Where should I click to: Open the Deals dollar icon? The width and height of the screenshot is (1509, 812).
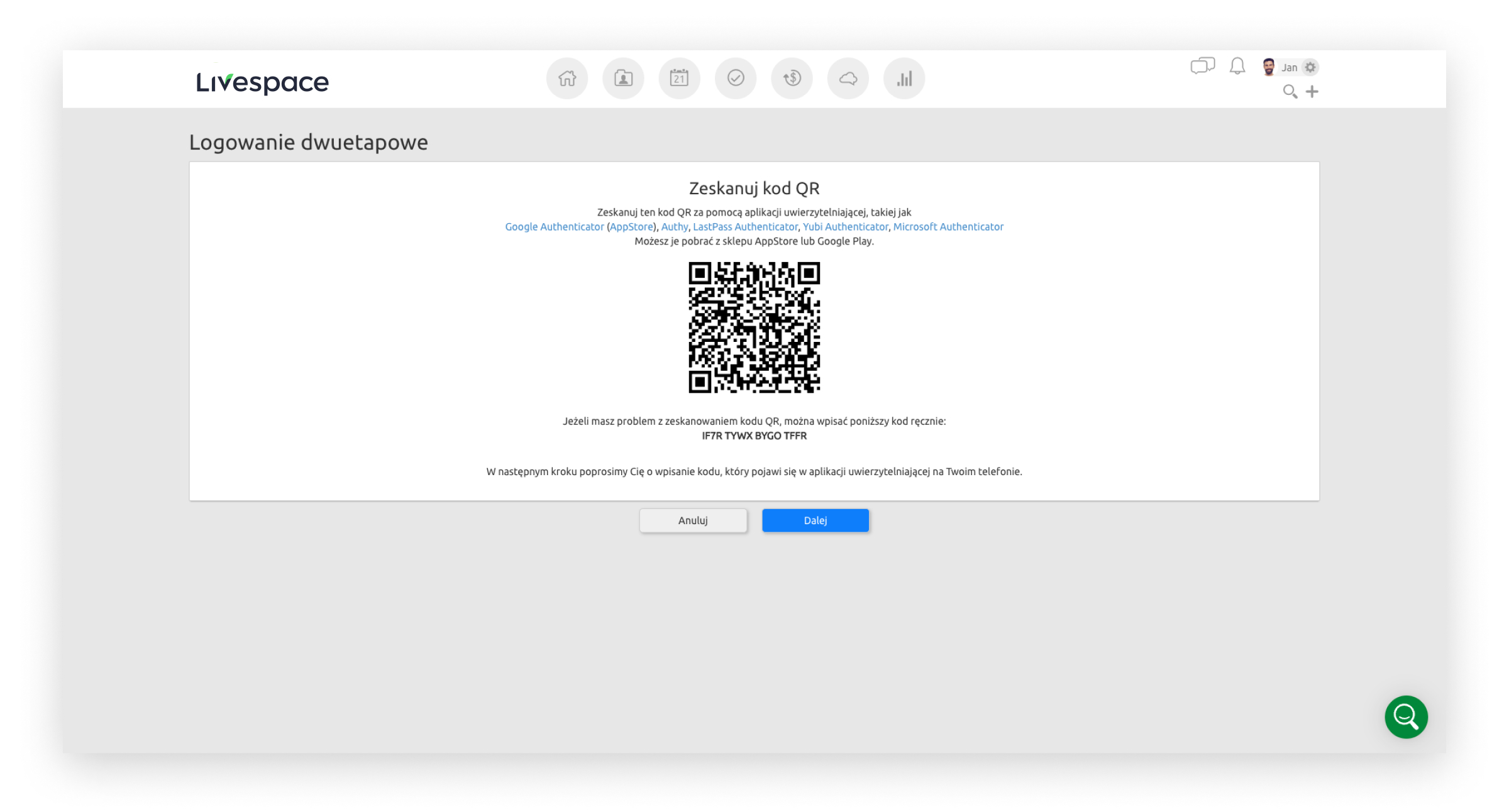click(x=792, y=79)
